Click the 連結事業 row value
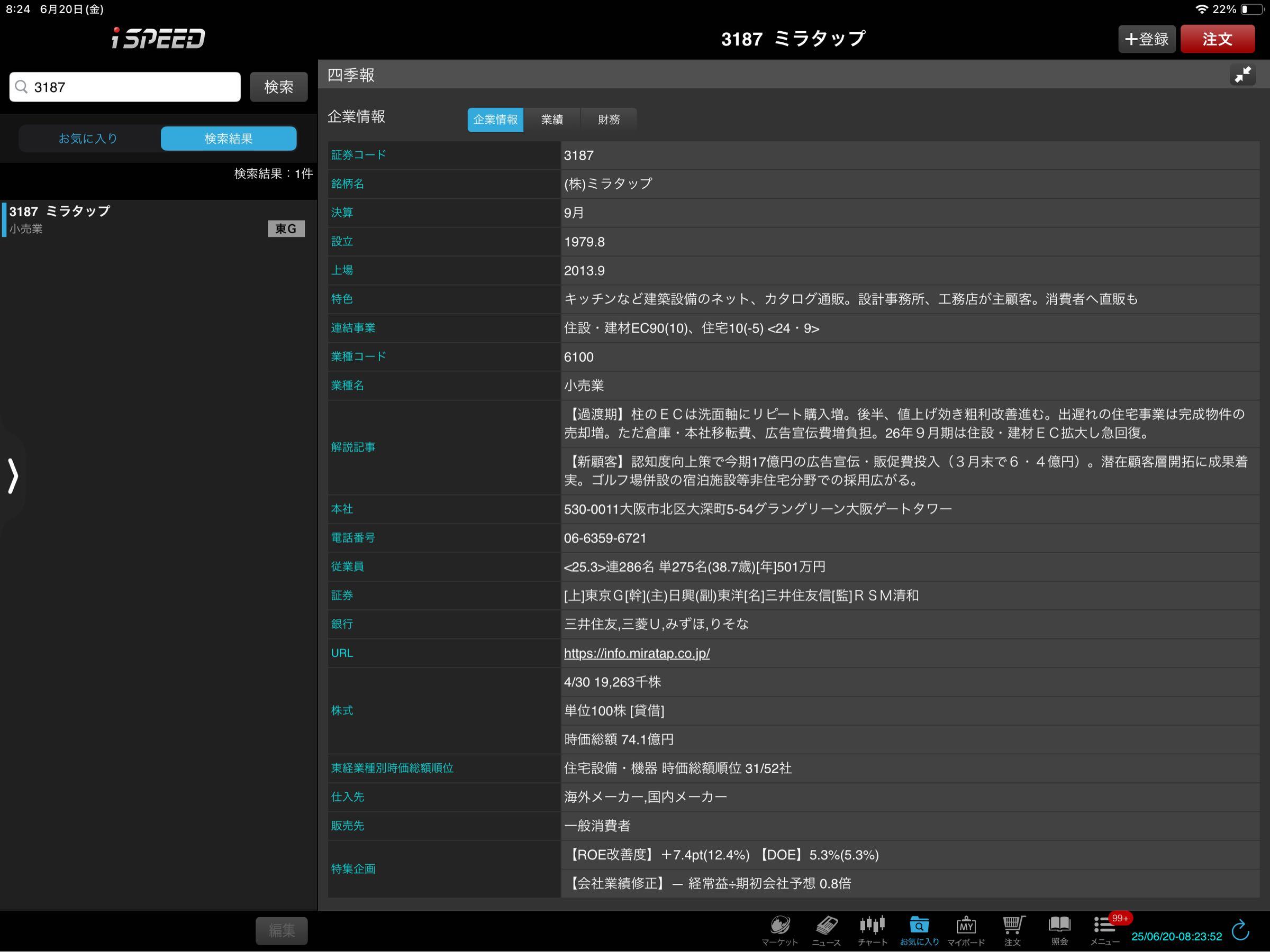 click(x=692, y=328)
